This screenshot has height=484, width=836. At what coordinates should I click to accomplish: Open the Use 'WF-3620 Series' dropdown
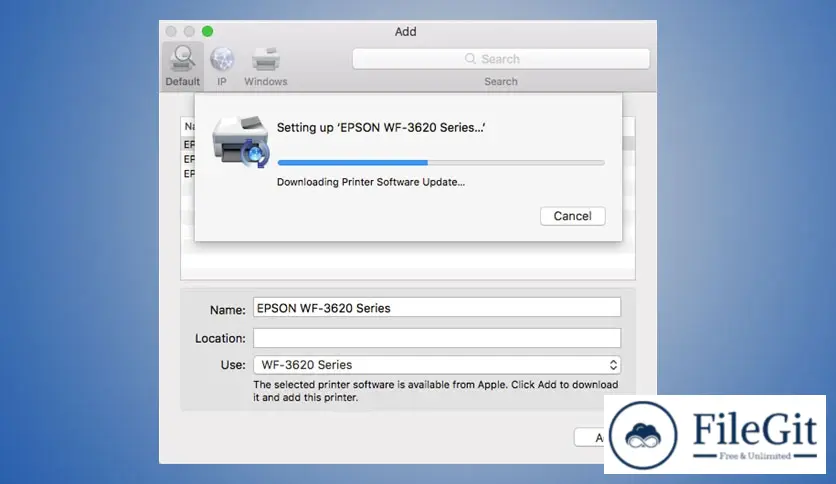tap(437, 365)
